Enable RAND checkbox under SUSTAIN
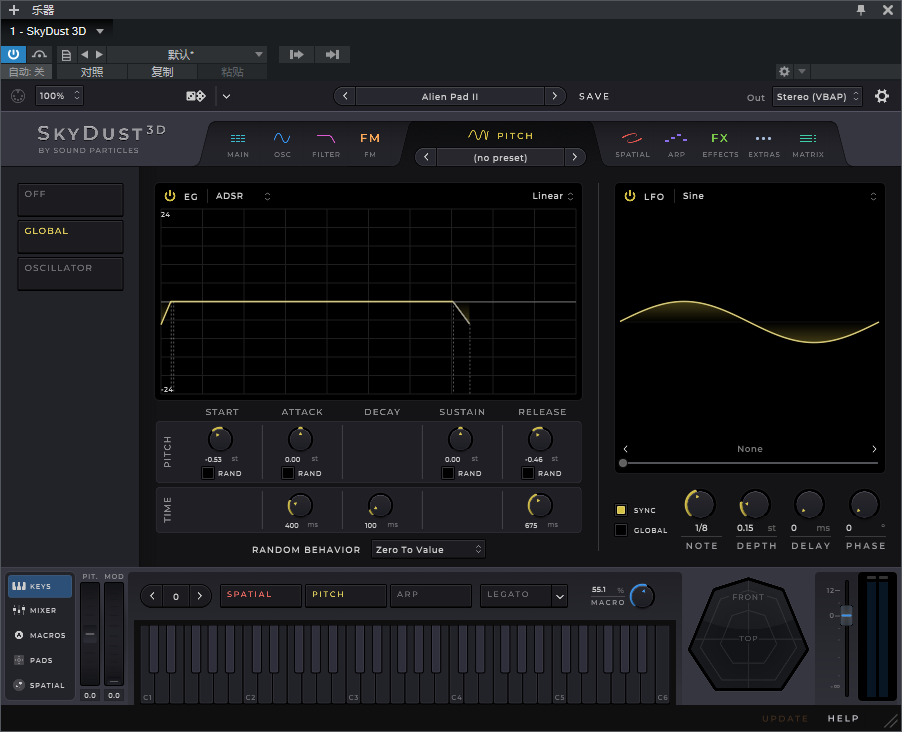 [x=448, y=473]
